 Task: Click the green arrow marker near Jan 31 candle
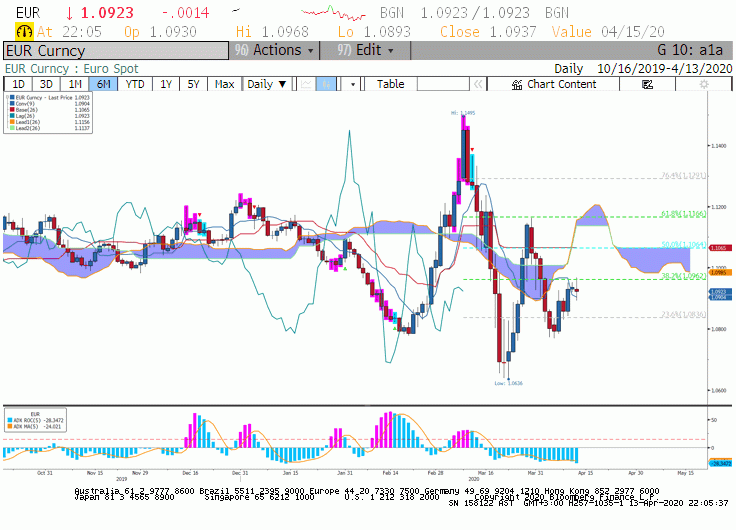(x=345, y=269)
